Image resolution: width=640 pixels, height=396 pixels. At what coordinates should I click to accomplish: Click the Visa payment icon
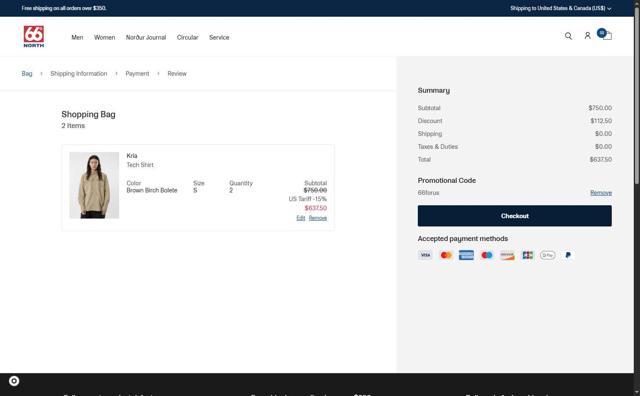click(x=425, y=255)
